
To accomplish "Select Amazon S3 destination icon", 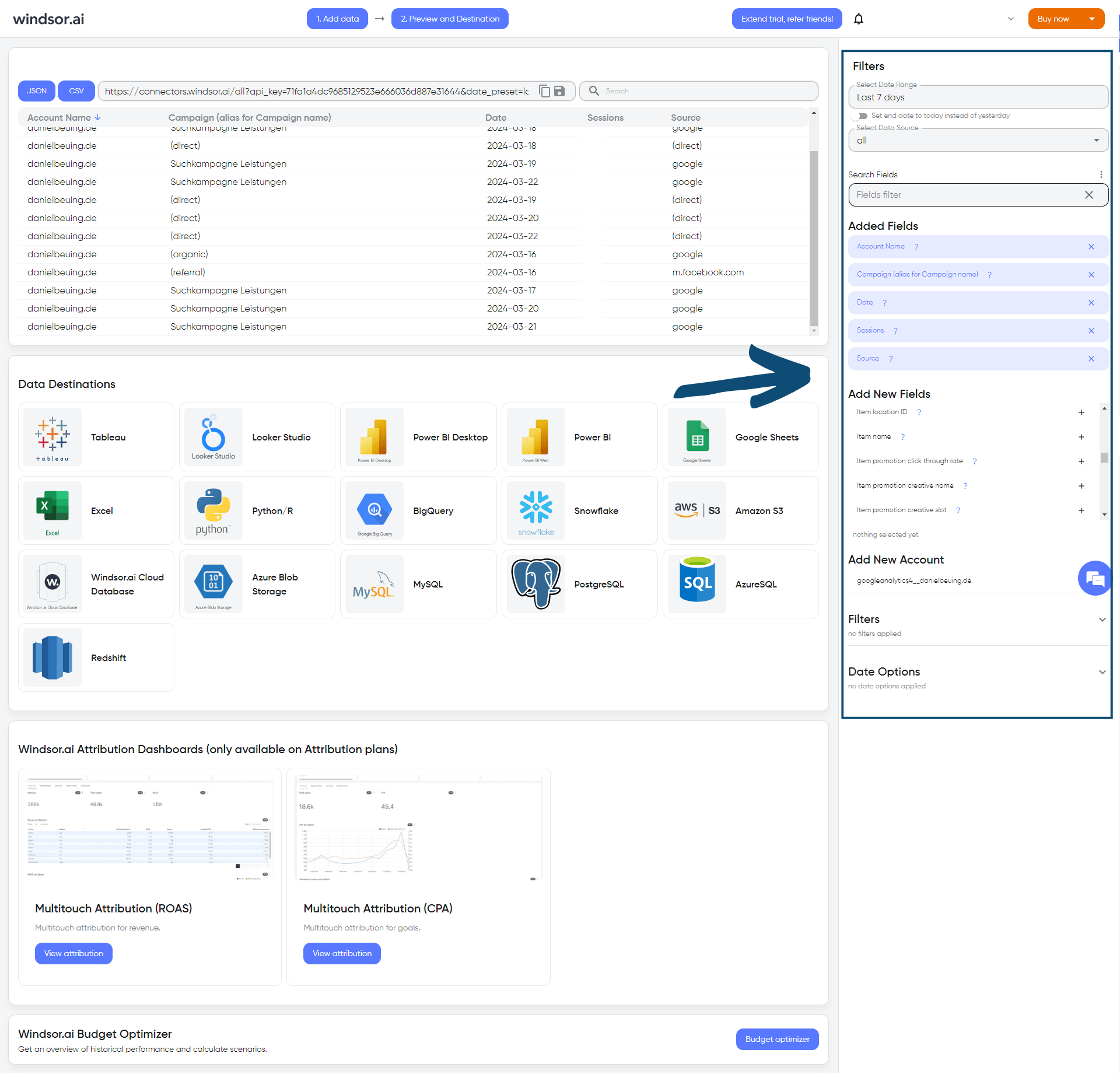I will coord(697,510).
